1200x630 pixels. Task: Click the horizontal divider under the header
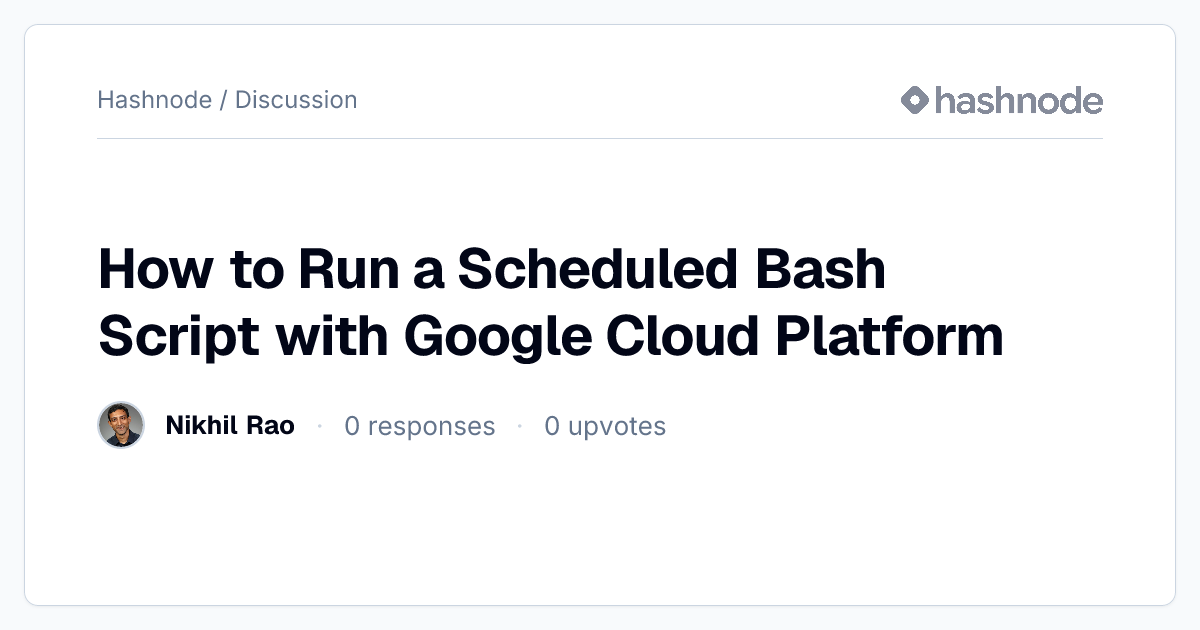pos(600,138)
